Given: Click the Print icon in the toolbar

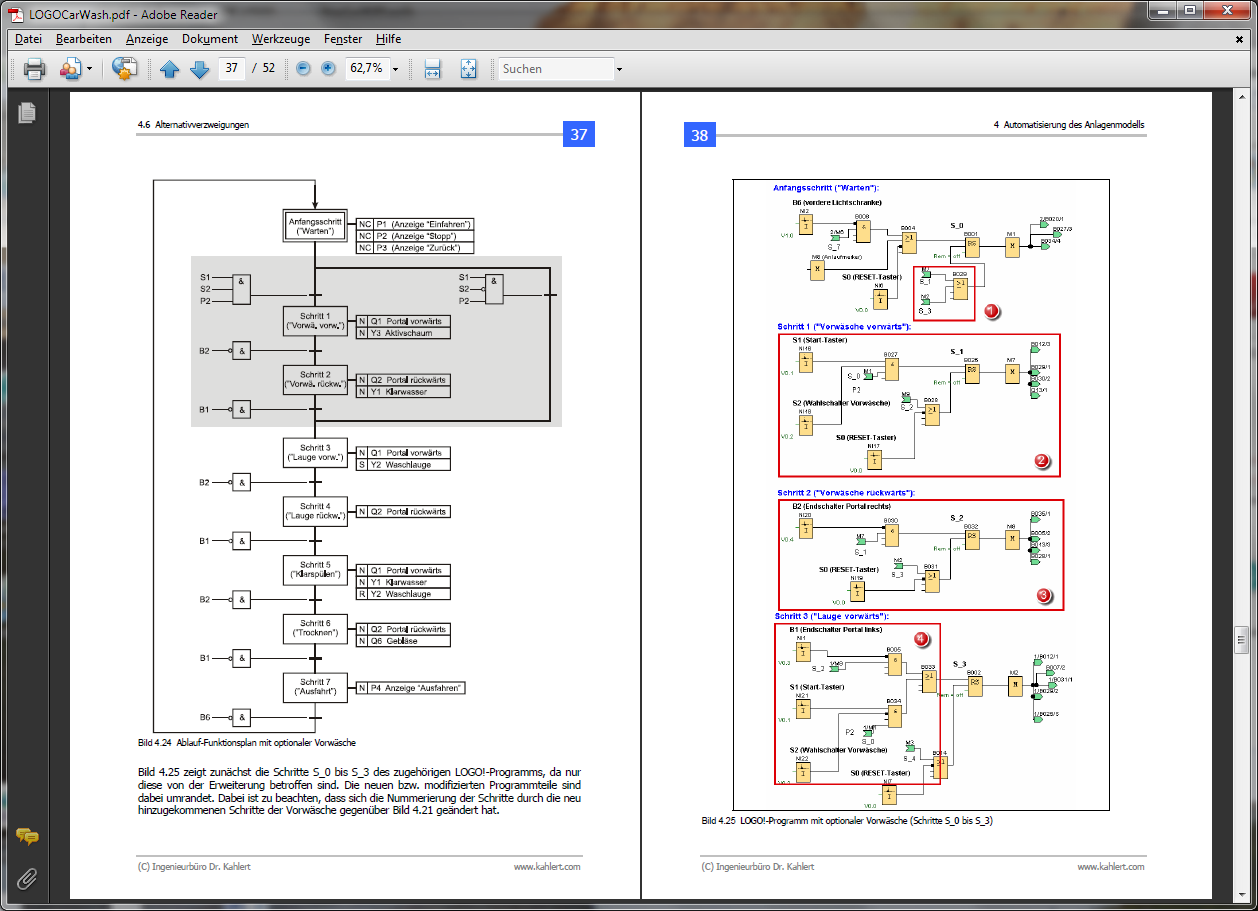Looking at the screenshot, I should click(x=35, y=69).
